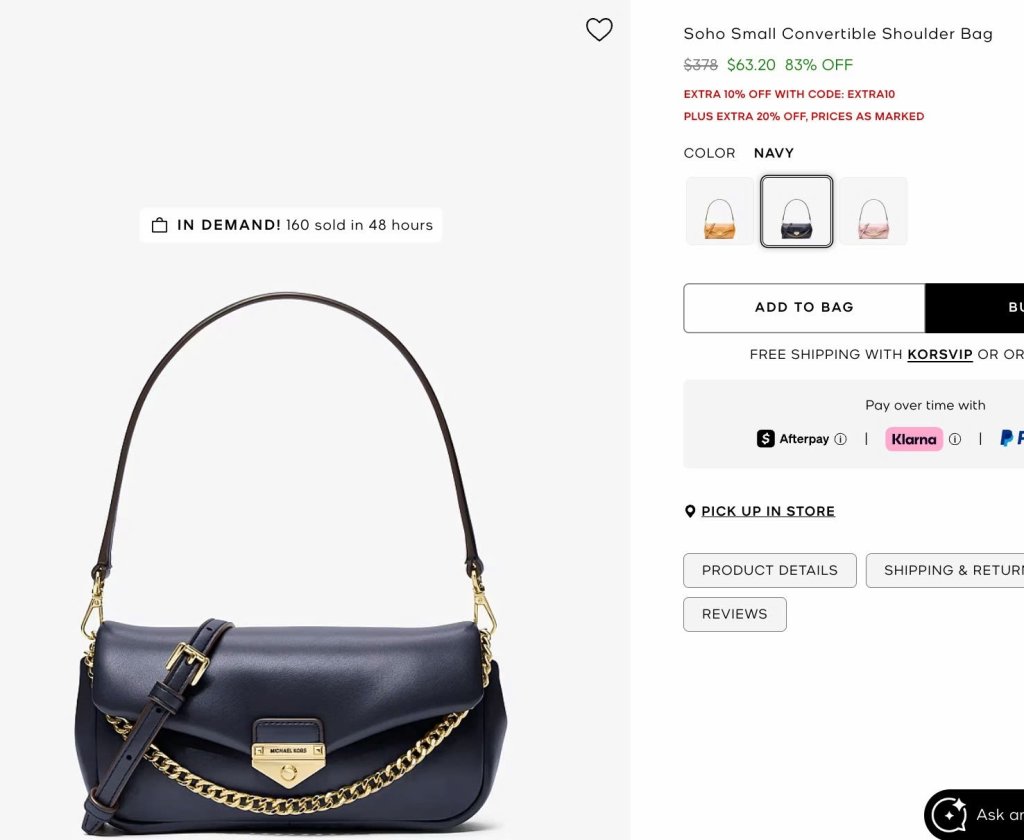This screenshot has height=840, width=1024.
Task: Click shopping bag icon in demand badge
Action: [x=159, y=225]
